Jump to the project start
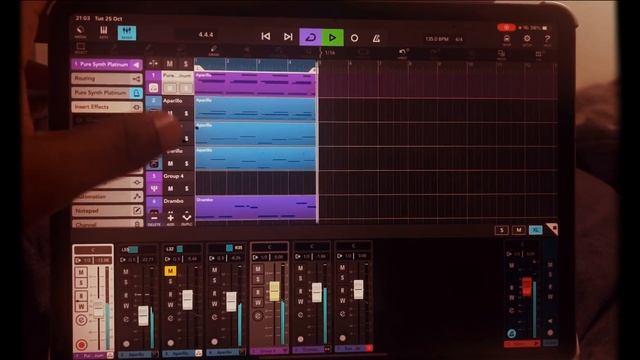The width and height of the screenshot is (640, 360). (x=266, y=36)
